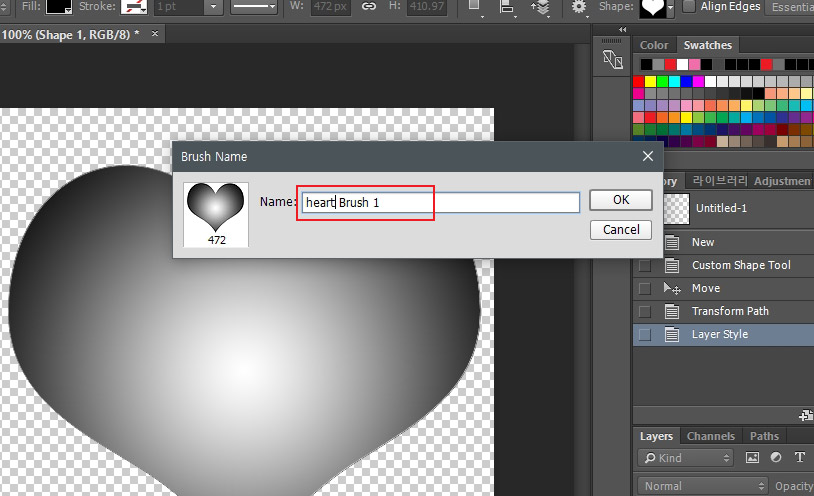Screen dimensions: 814x496
Task: Filter layers by type T icon
Action: (x=799, y=458)
